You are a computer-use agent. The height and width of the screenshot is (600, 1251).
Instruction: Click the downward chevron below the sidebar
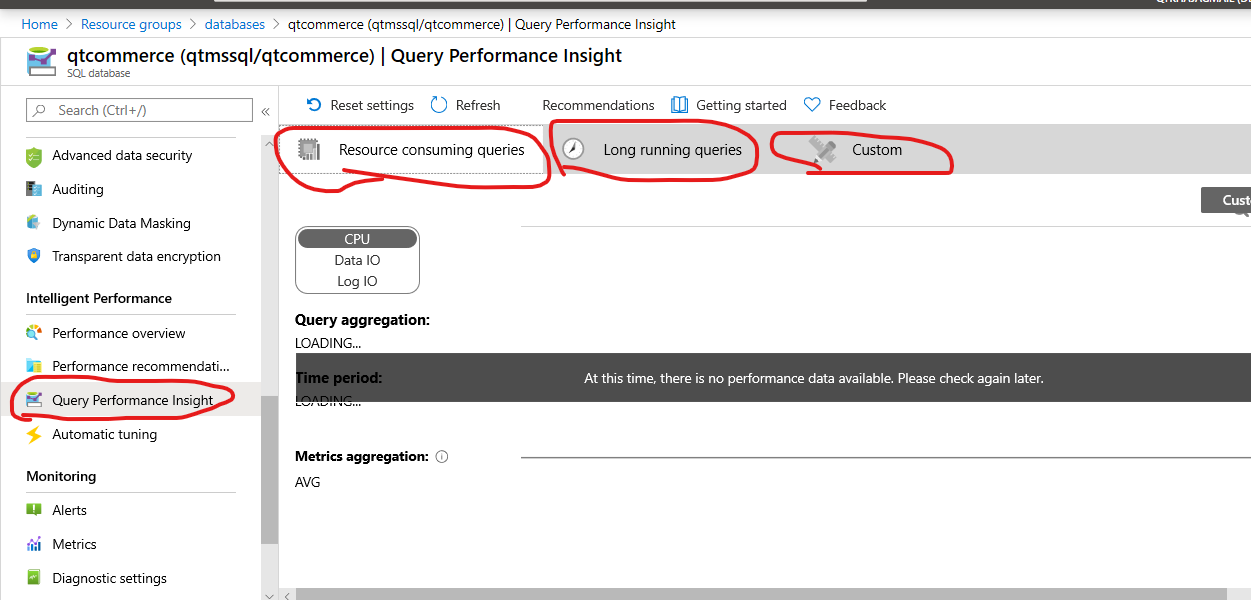(269, 594)
